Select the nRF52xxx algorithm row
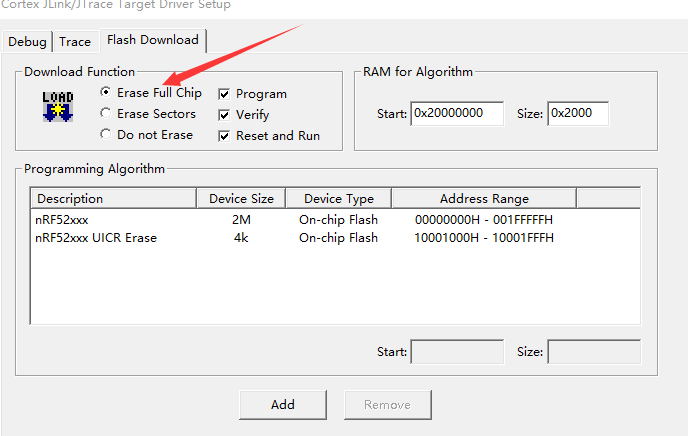This screenshot has width=688, height=436. tap(335, 220)
